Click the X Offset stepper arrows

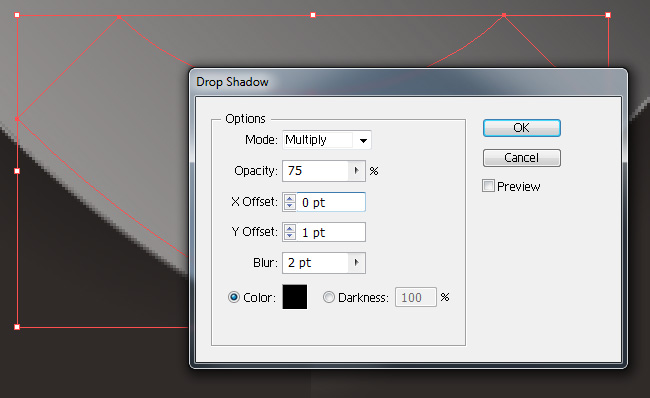click(x=290, y=202)
